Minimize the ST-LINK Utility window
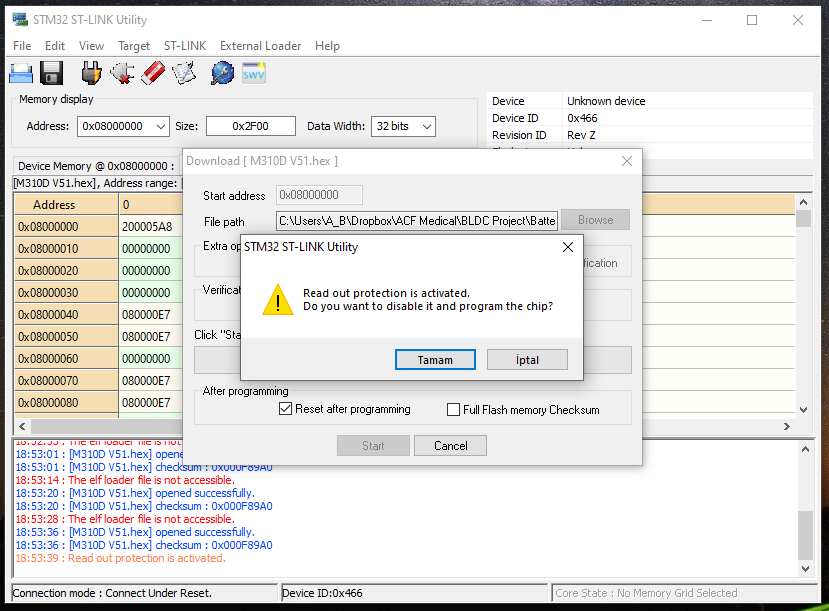 tap(707, 20)
